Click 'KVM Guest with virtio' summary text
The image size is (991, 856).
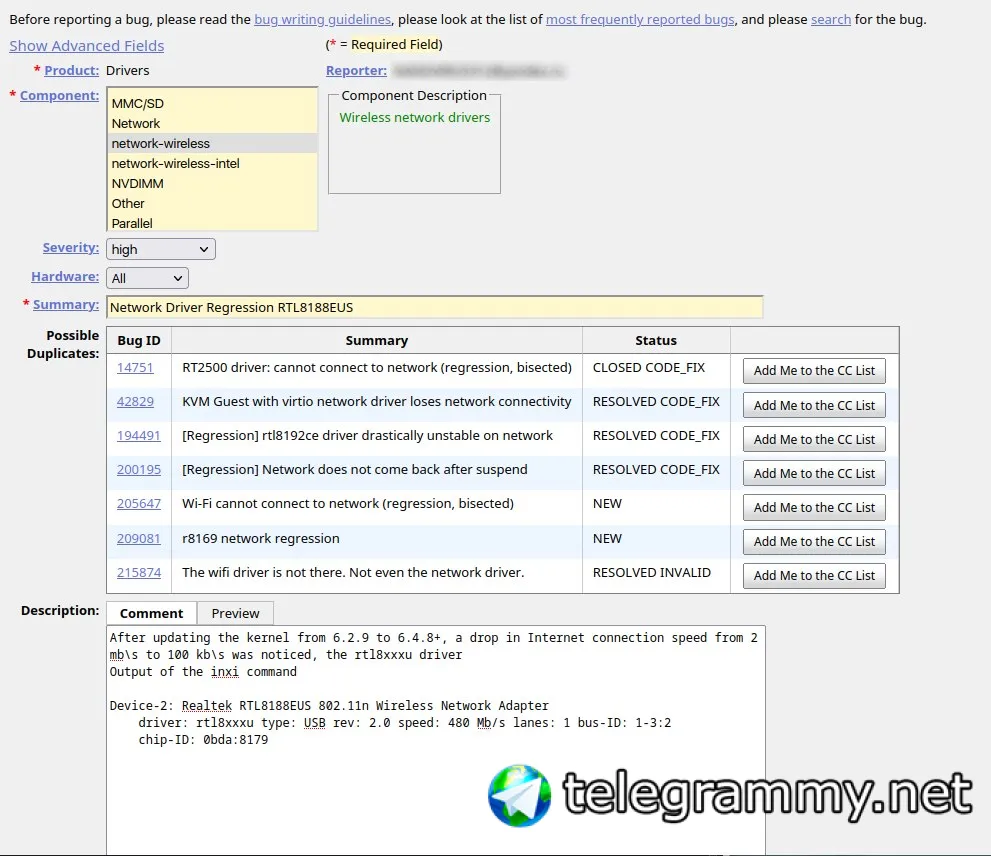pos(377,401)
